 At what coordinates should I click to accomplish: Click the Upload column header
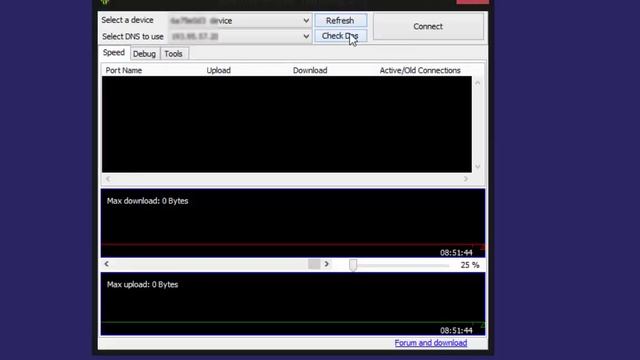pyautogui.click(x=218, y=70)
